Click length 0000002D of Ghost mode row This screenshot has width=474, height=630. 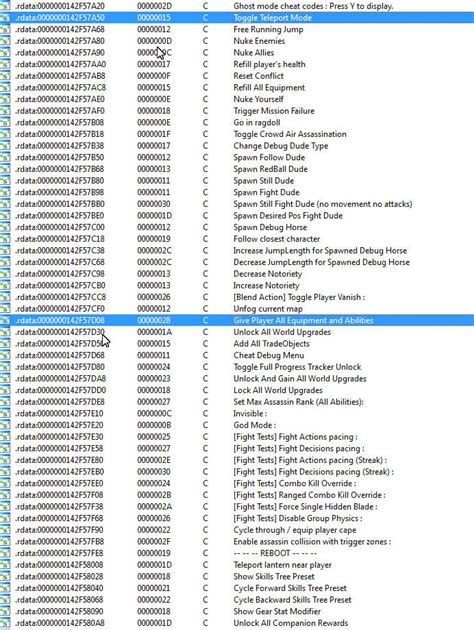coord(154,6)
